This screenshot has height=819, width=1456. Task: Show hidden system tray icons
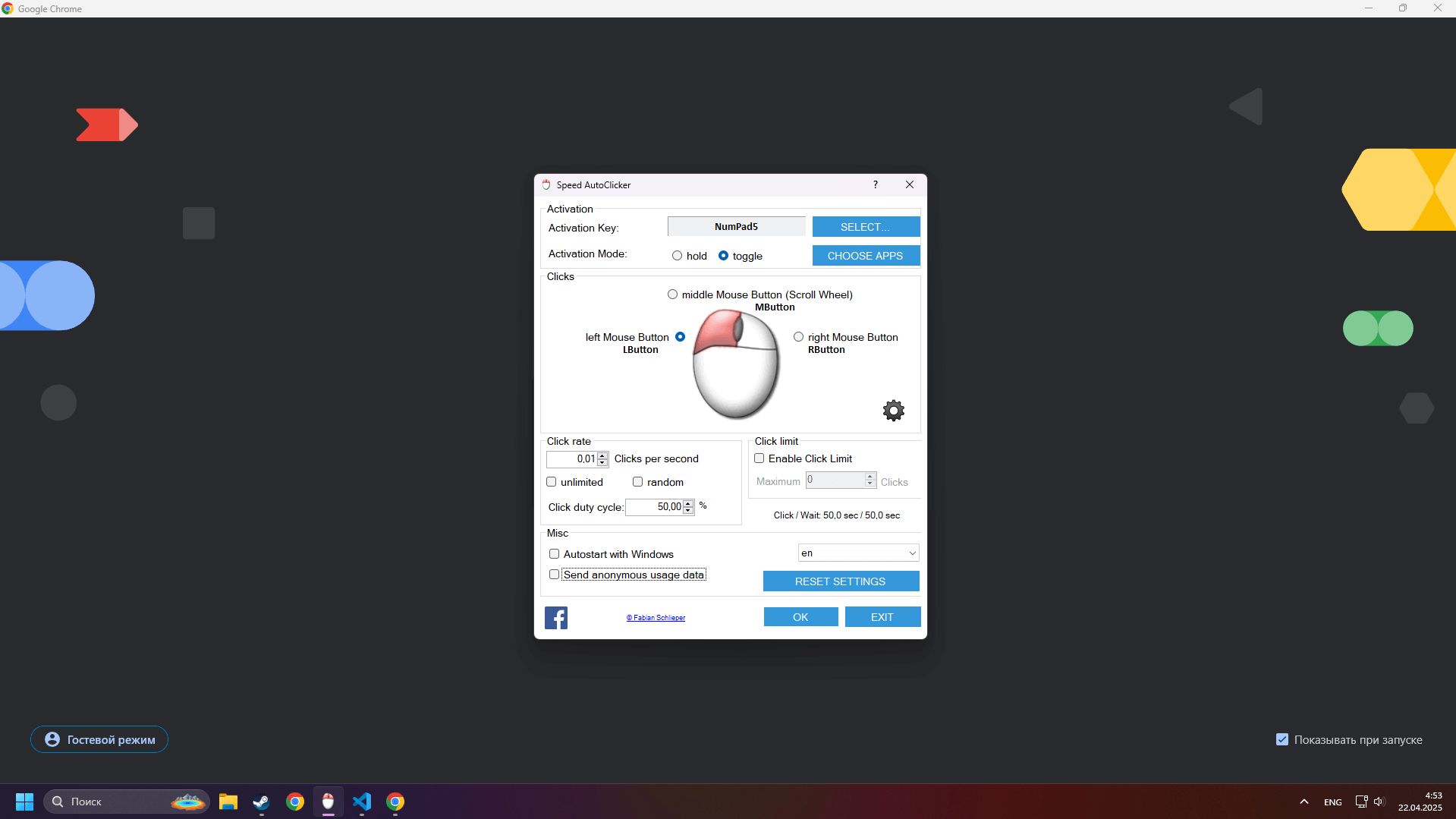(1304, 802)
